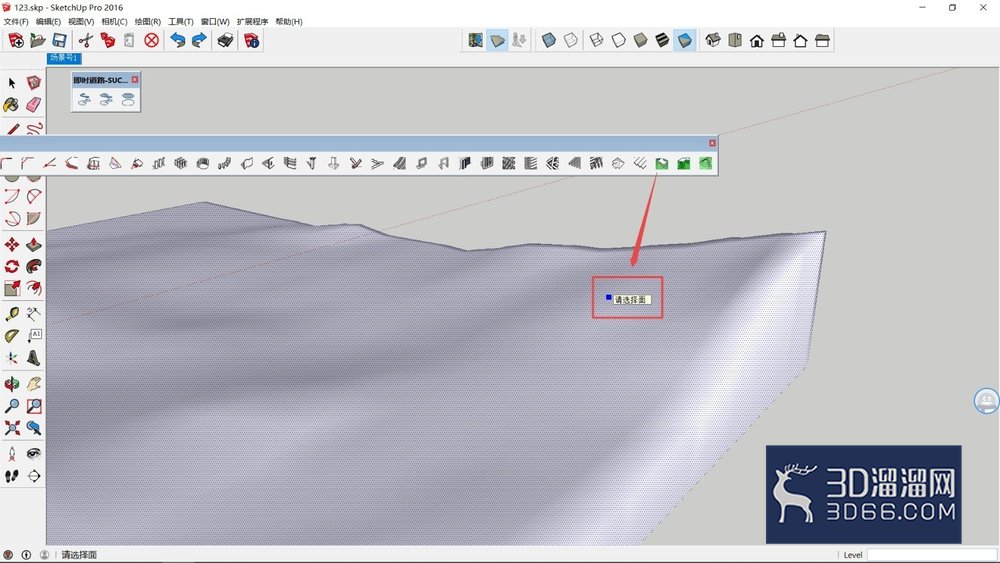The width and height of the screenshot is (1000, 563).
Task: Pick the Rotate tool in left toolbar
Action: (11, 267)
